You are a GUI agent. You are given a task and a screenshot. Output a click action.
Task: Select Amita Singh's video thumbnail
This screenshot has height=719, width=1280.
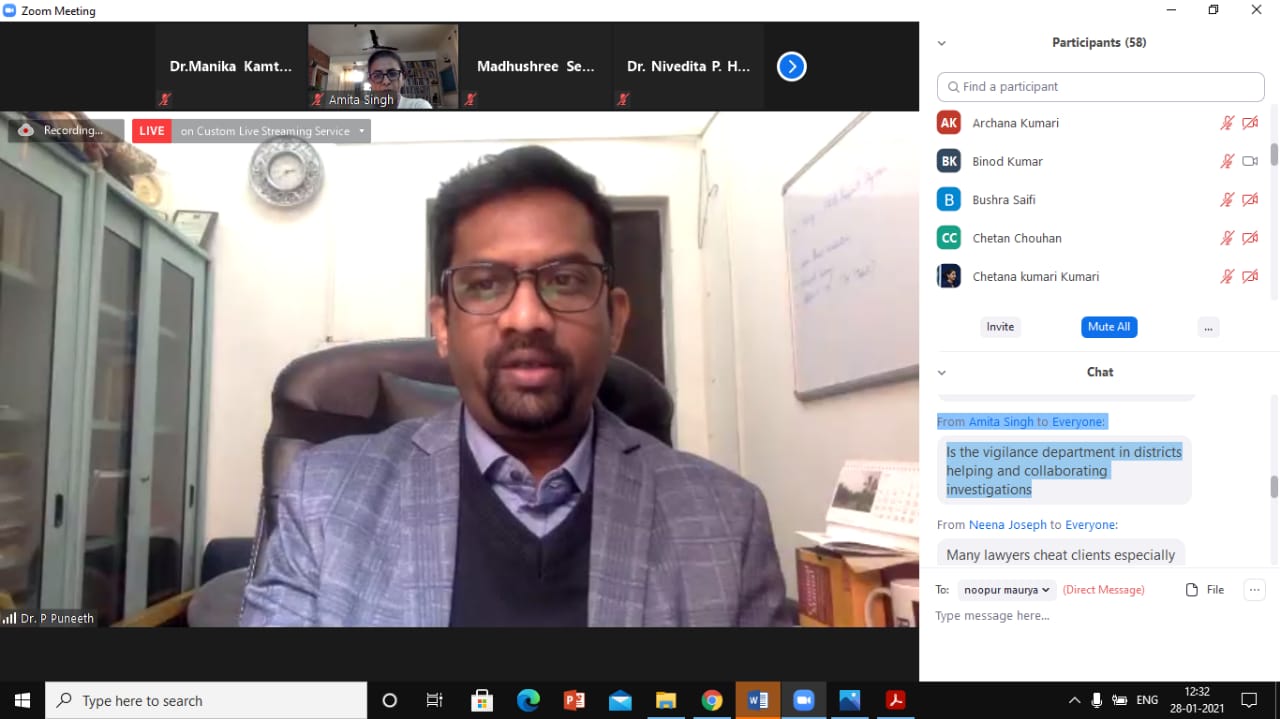coord(383,67)
